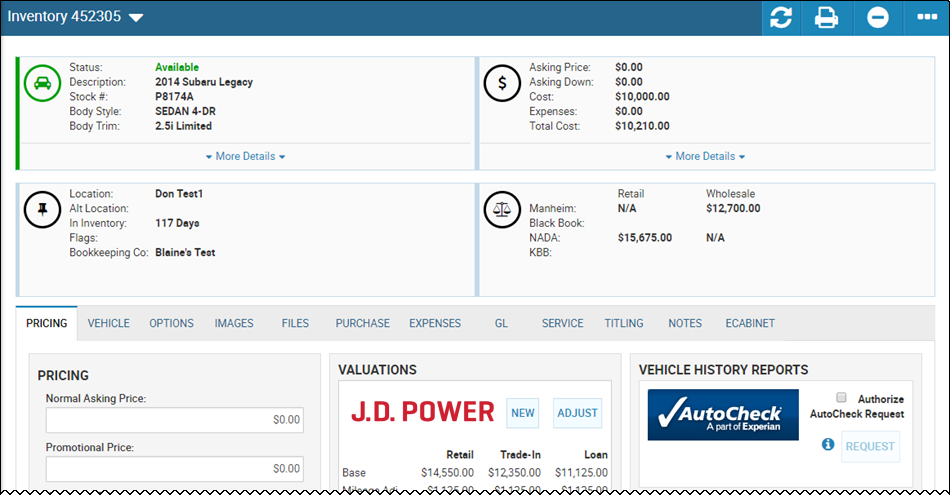The width and height of the screenshot is (950, 496).
Task: Click the Blaine's Test bookkeeping value
Action: 185,253
